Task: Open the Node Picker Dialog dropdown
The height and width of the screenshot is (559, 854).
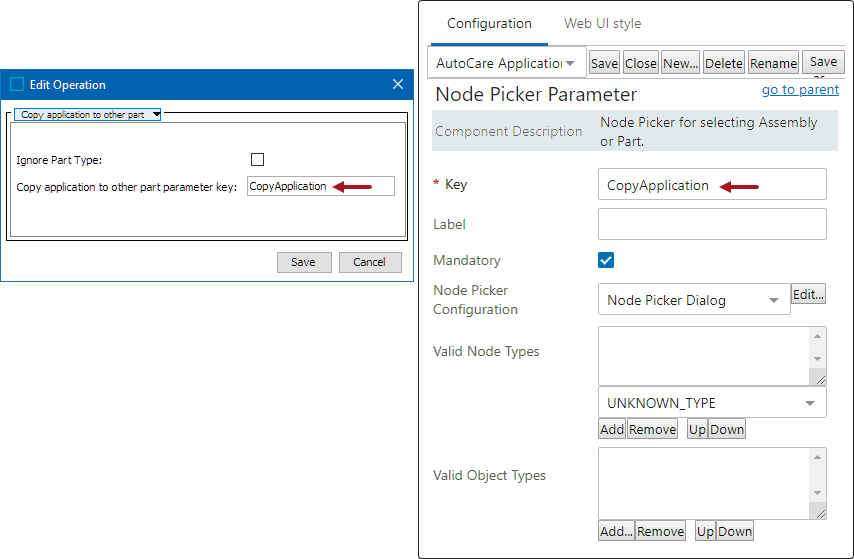Action: click(694, 300)
